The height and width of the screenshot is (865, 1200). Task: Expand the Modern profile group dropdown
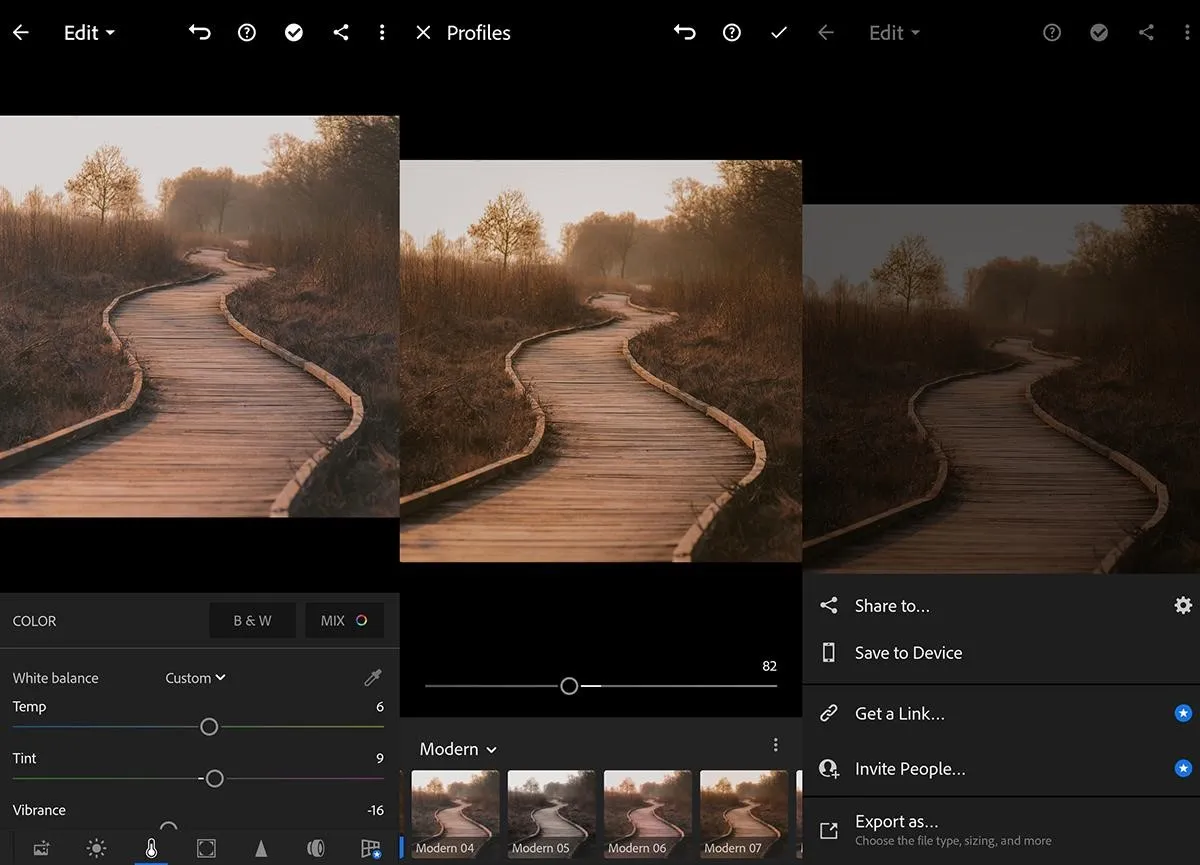coord(458,749)
